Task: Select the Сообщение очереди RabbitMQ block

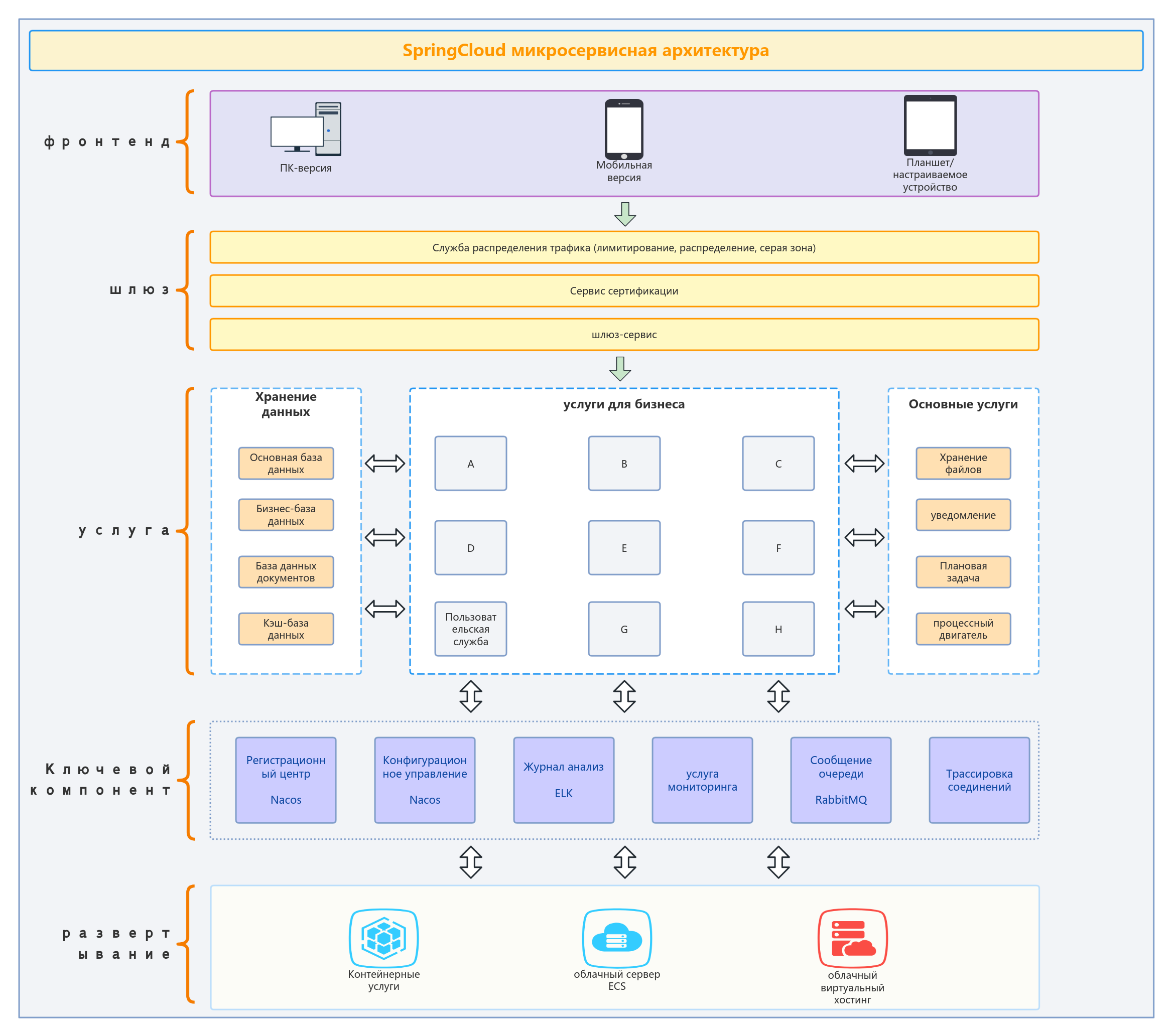Action: click(x=841, y=781)
